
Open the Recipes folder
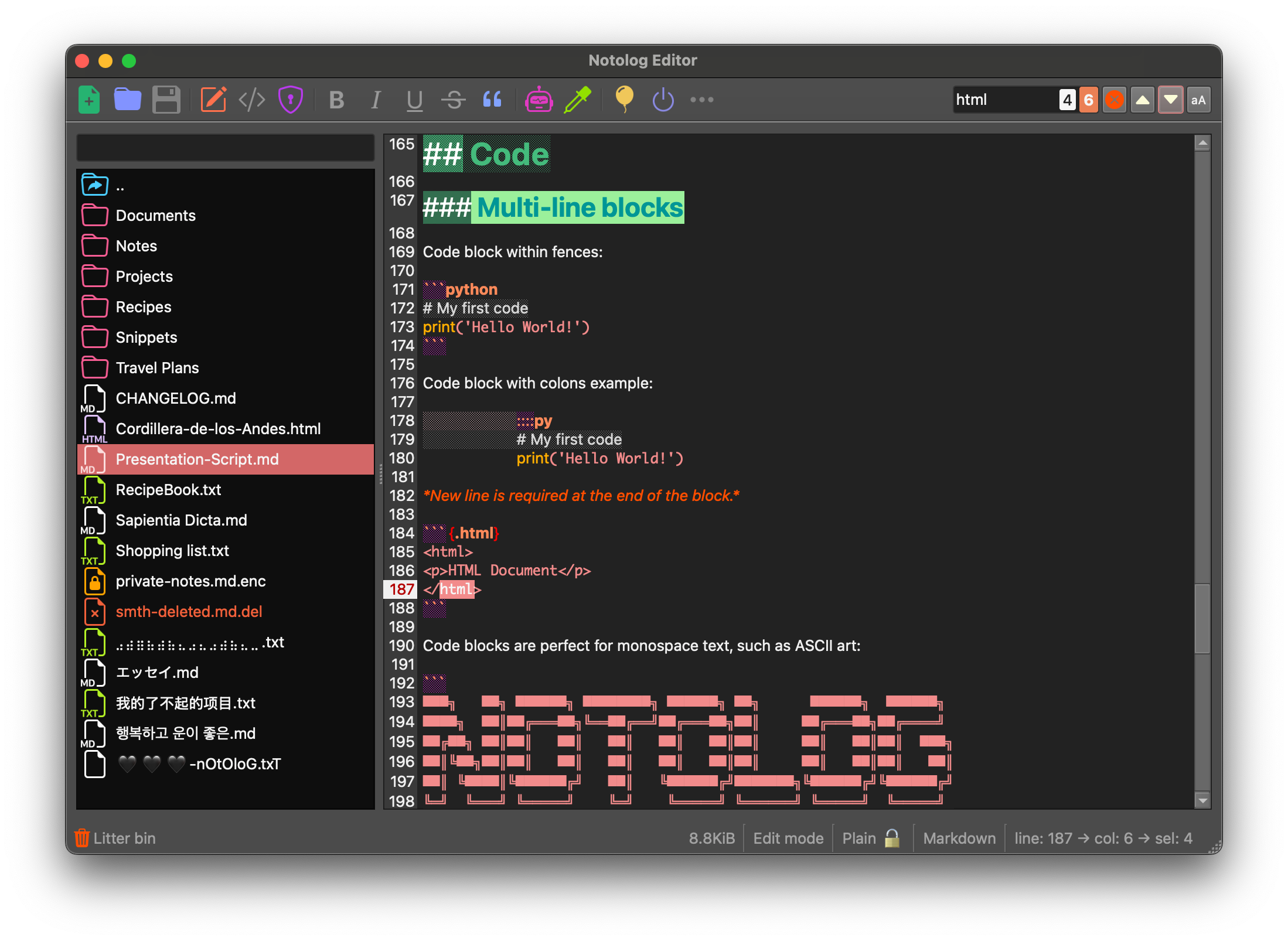[x=225, y=307]
